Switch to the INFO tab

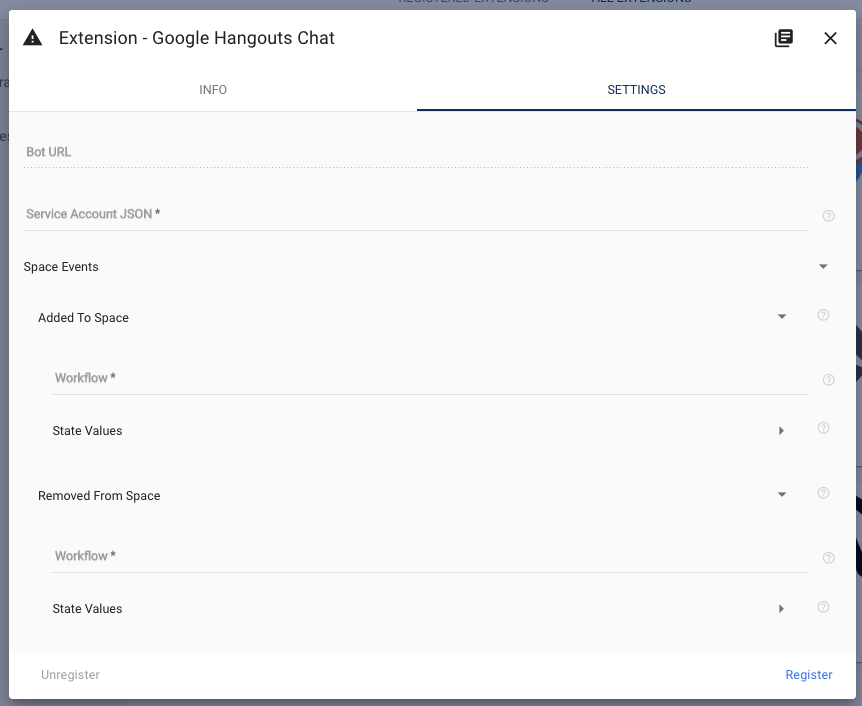[x=213, y=90]
